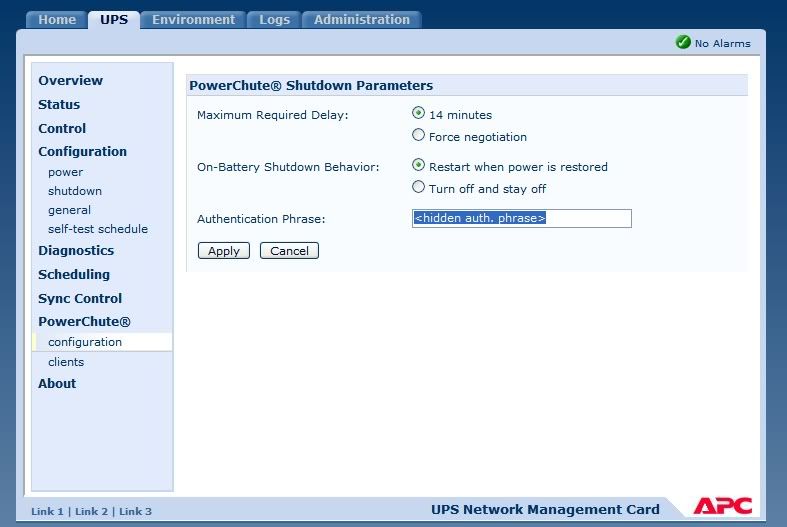Go to power under Configuration
787x527 pixels.
pos(65,172)
